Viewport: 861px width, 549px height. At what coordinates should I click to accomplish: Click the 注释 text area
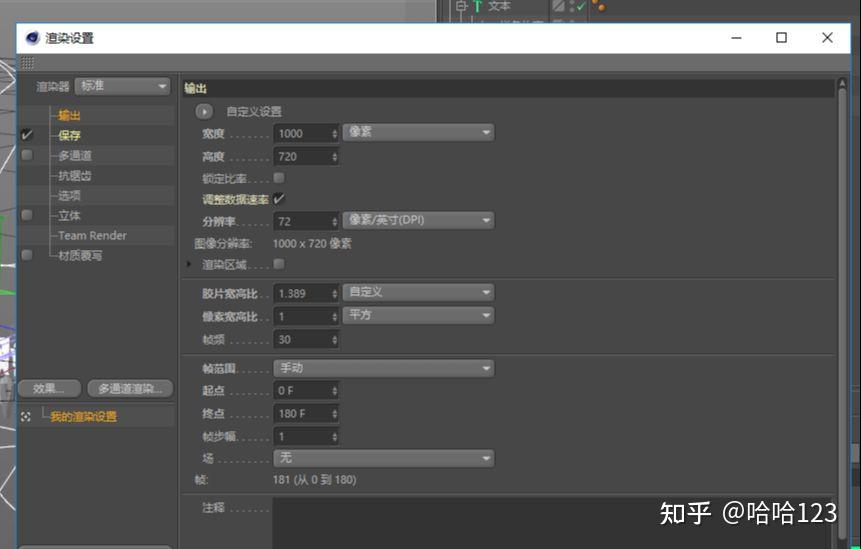[554, 523]
